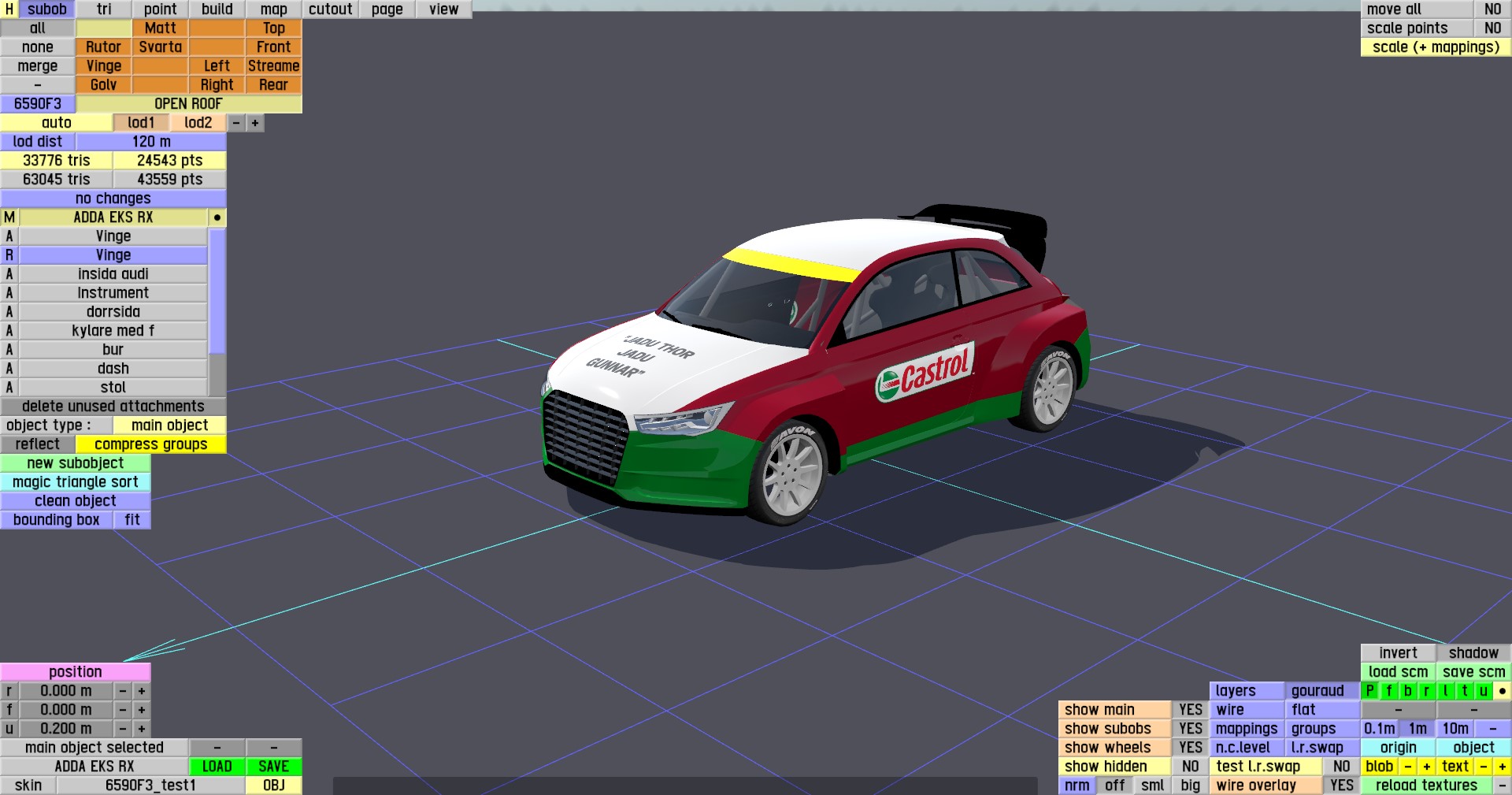Select the Rutor group button
Viewport: 1512px width, 795px height.
104,47
